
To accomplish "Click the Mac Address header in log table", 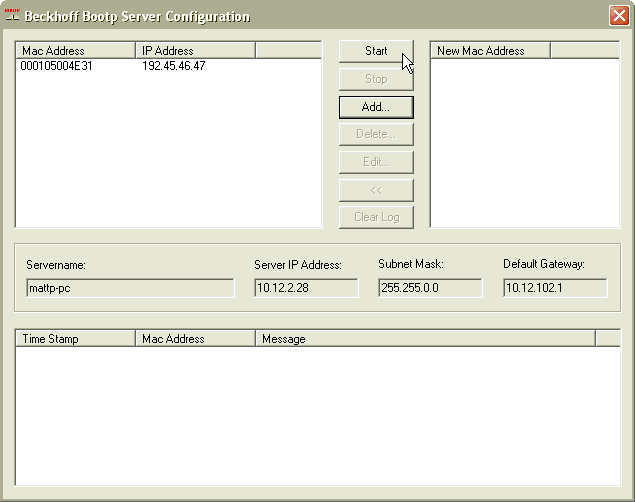I will (x=195, y=338).
